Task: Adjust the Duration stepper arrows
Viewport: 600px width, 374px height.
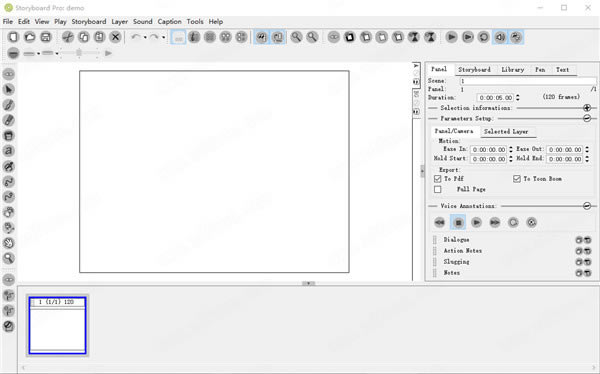Action: (518, 98)
